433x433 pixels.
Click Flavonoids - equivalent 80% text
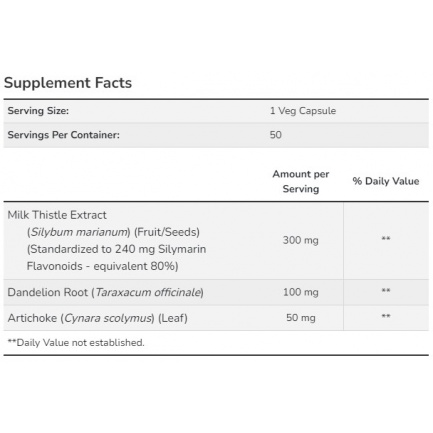click(x=102, y=266)
